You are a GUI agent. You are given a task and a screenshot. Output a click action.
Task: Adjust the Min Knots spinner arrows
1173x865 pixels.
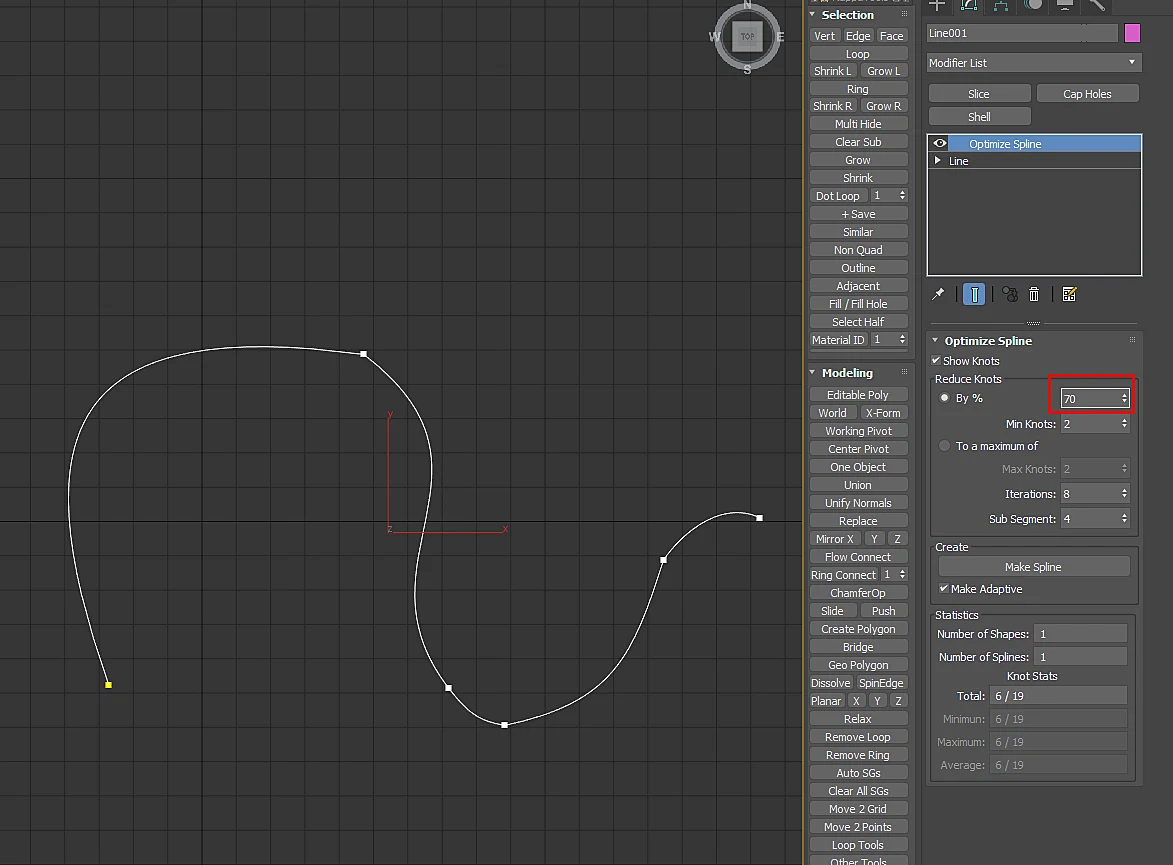tap(1124, 424)
